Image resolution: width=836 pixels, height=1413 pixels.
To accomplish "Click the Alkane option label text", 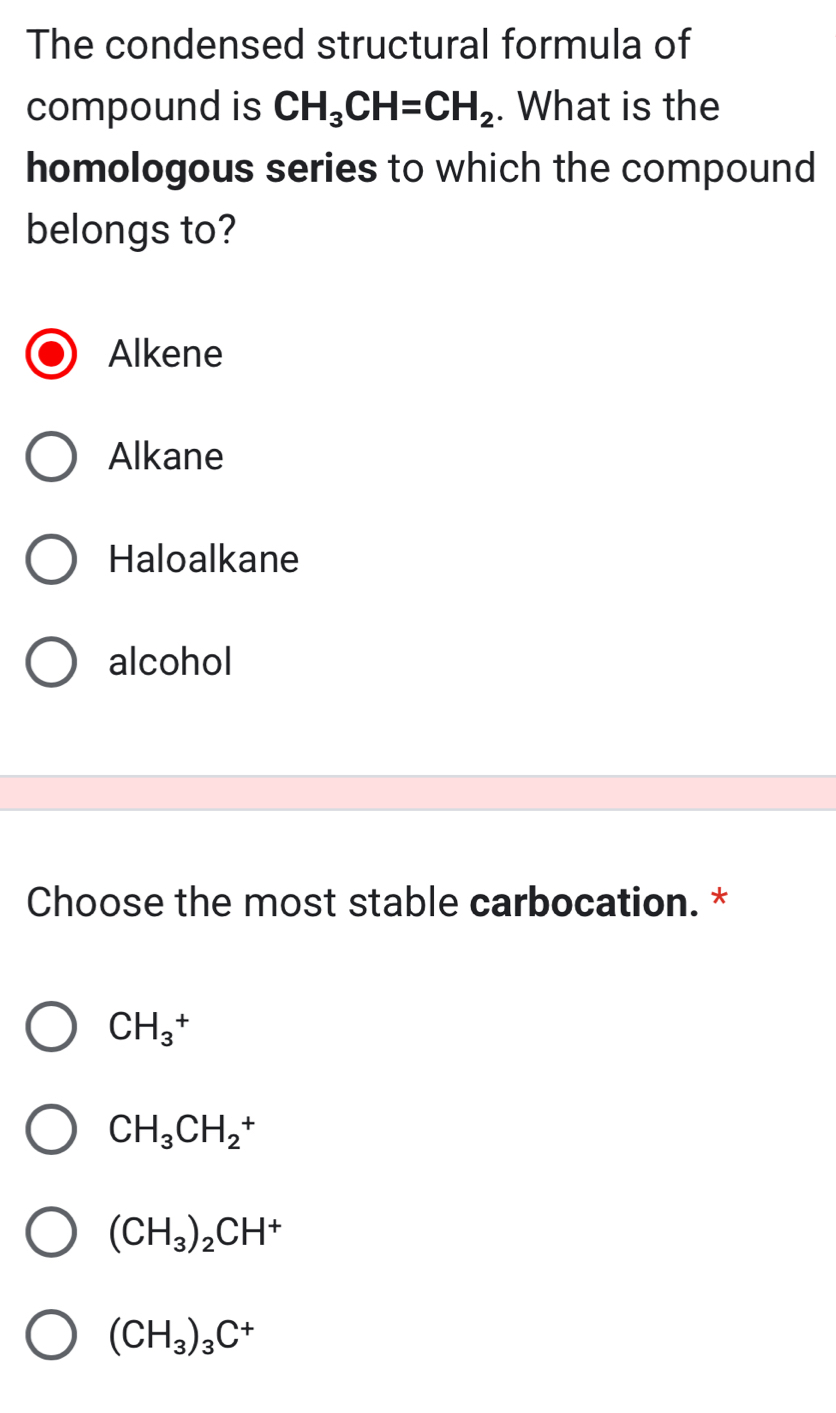I will 166,458.
